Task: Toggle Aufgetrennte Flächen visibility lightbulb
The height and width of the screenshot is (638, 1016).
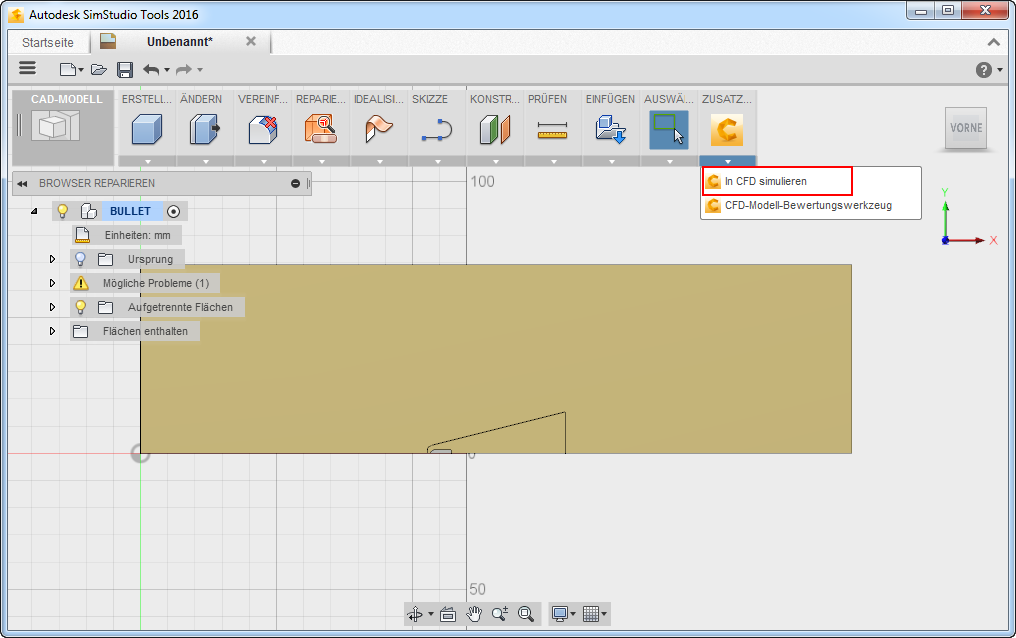Action: pyautogui.click(x=80, y=307)
